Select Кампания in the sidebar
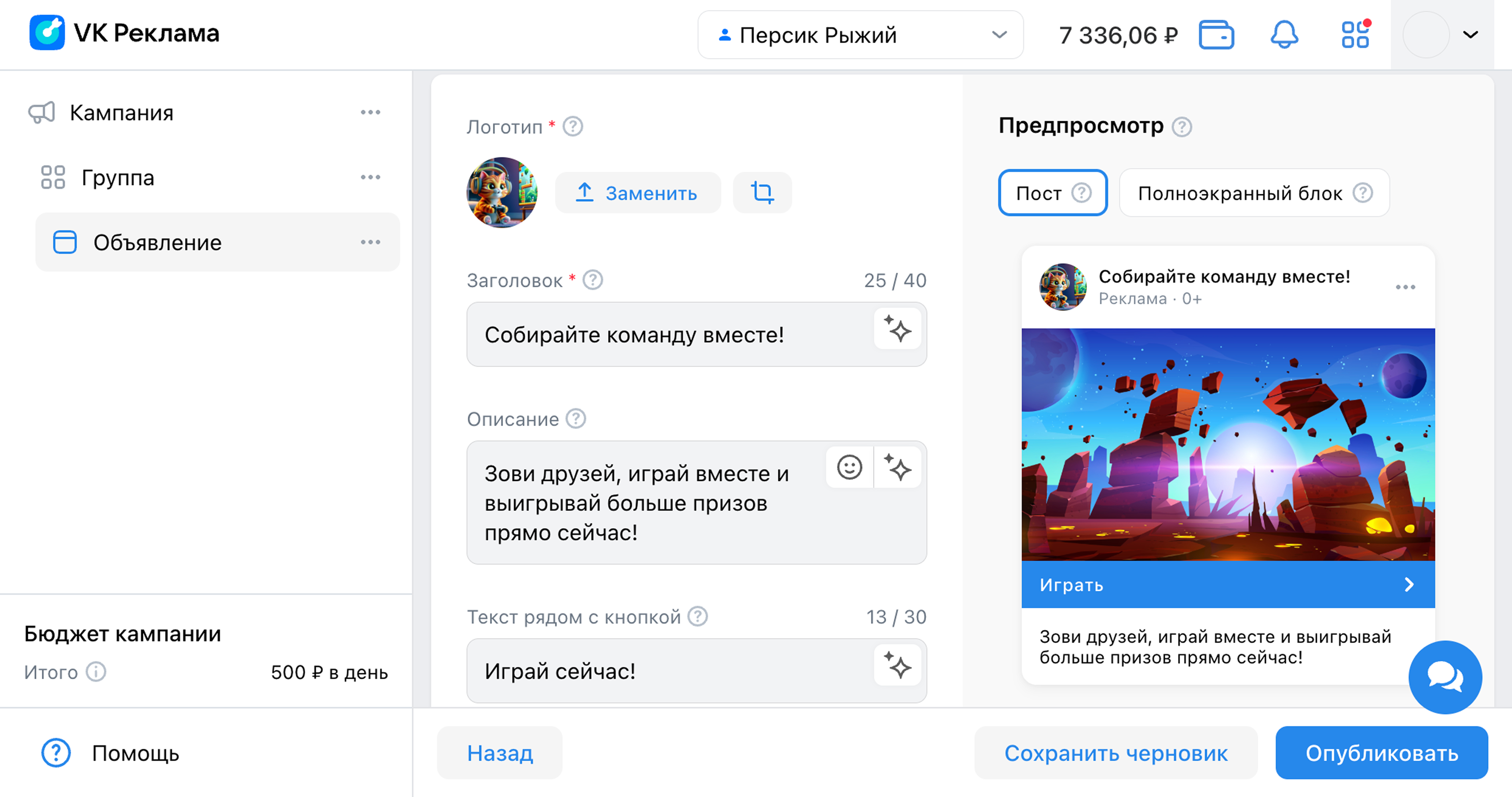This screenshot has height=797, width=1512. point(122,113)
